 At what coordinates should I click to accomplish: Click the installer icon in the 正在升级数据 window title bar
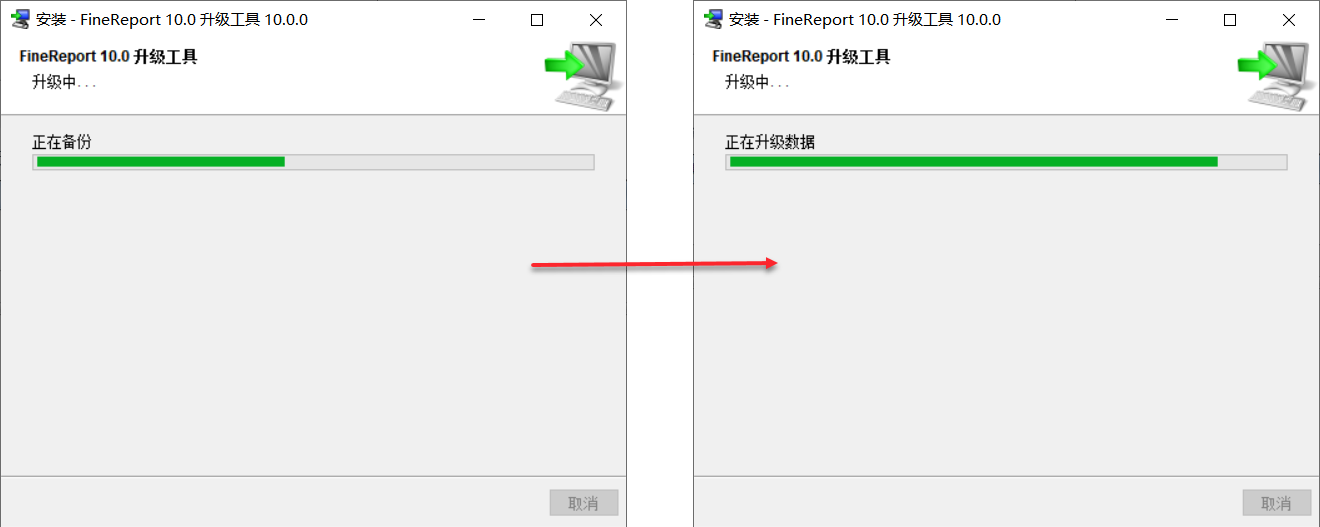coord(713,19)
